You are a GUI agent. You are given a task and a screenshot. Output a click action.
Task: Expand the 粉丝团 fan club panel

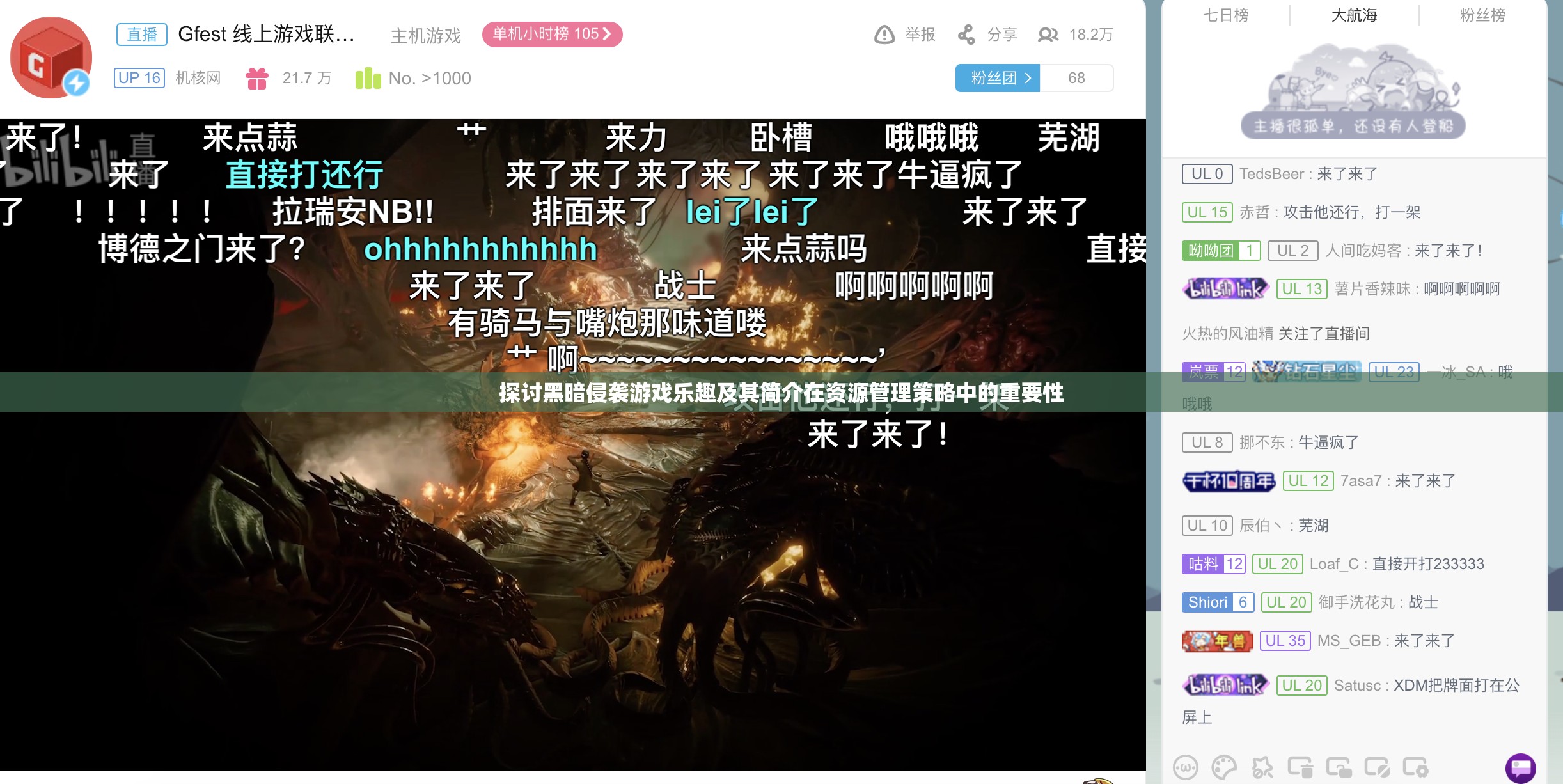coord(998,77)
